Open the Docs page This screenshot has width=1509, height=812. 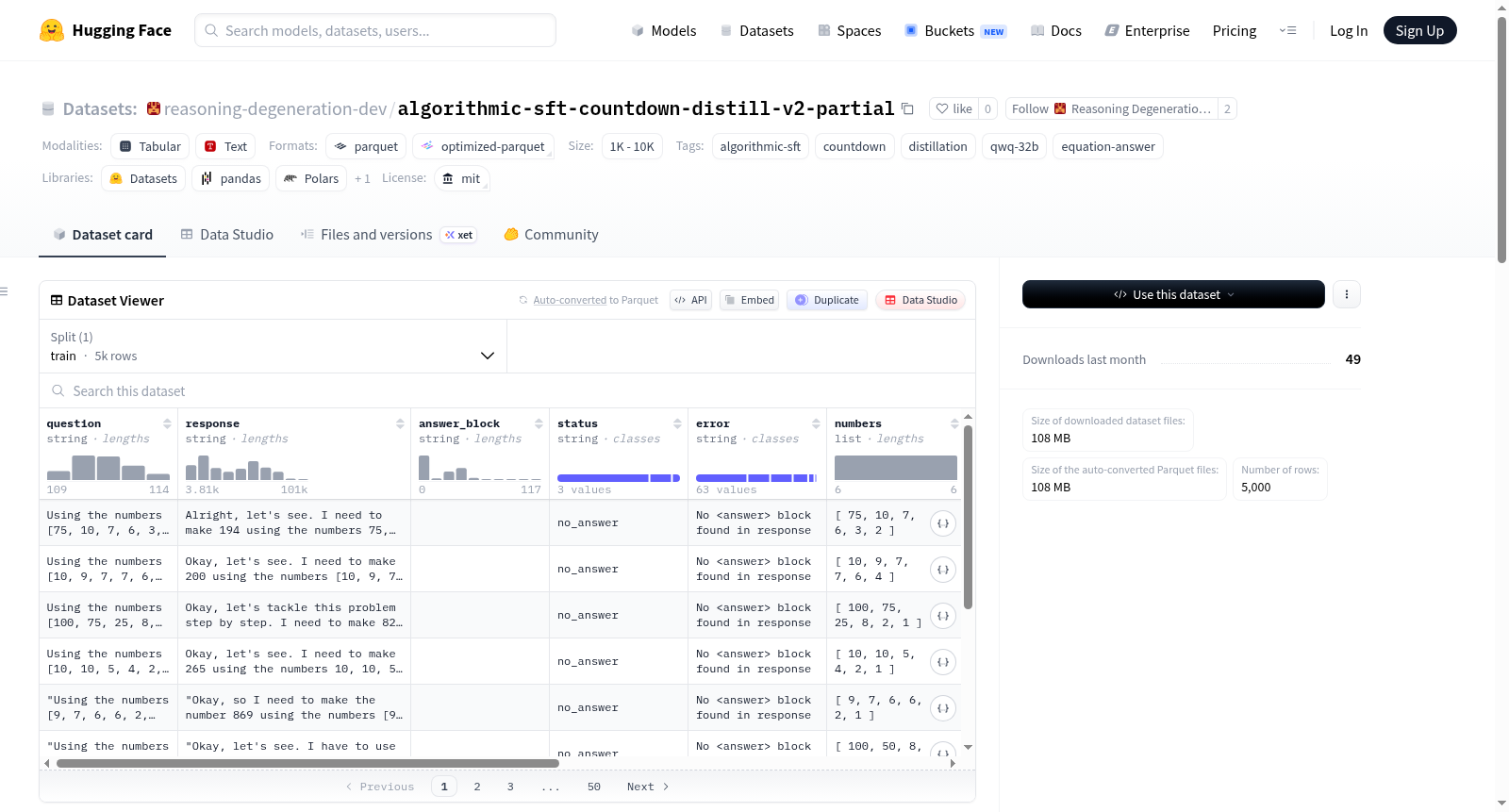pyautogui.click(x=1056, y=30)
